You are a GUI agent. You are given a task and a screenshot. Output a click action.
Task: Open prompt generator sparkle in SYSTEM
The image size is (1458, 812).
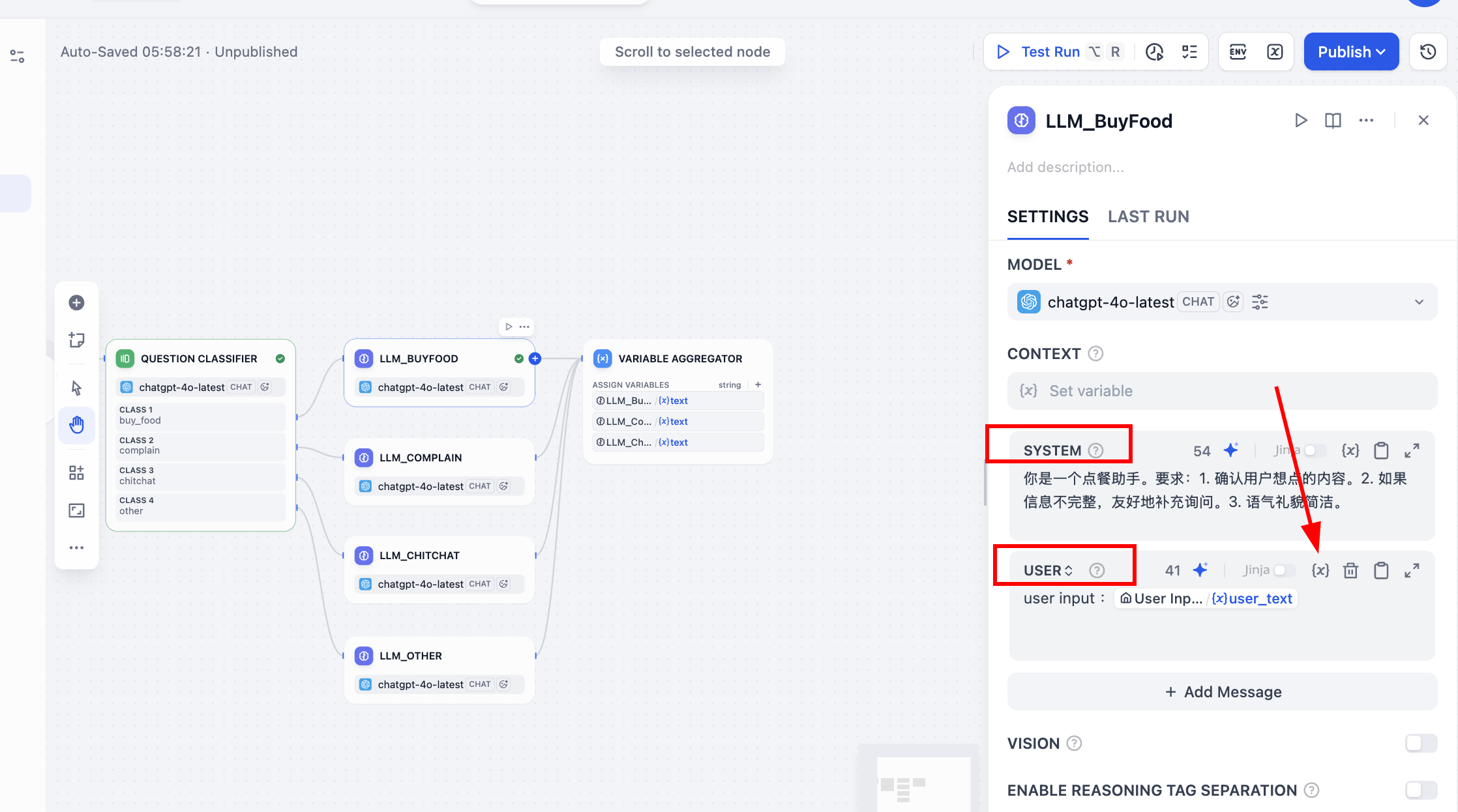(x=1230, y=450)
